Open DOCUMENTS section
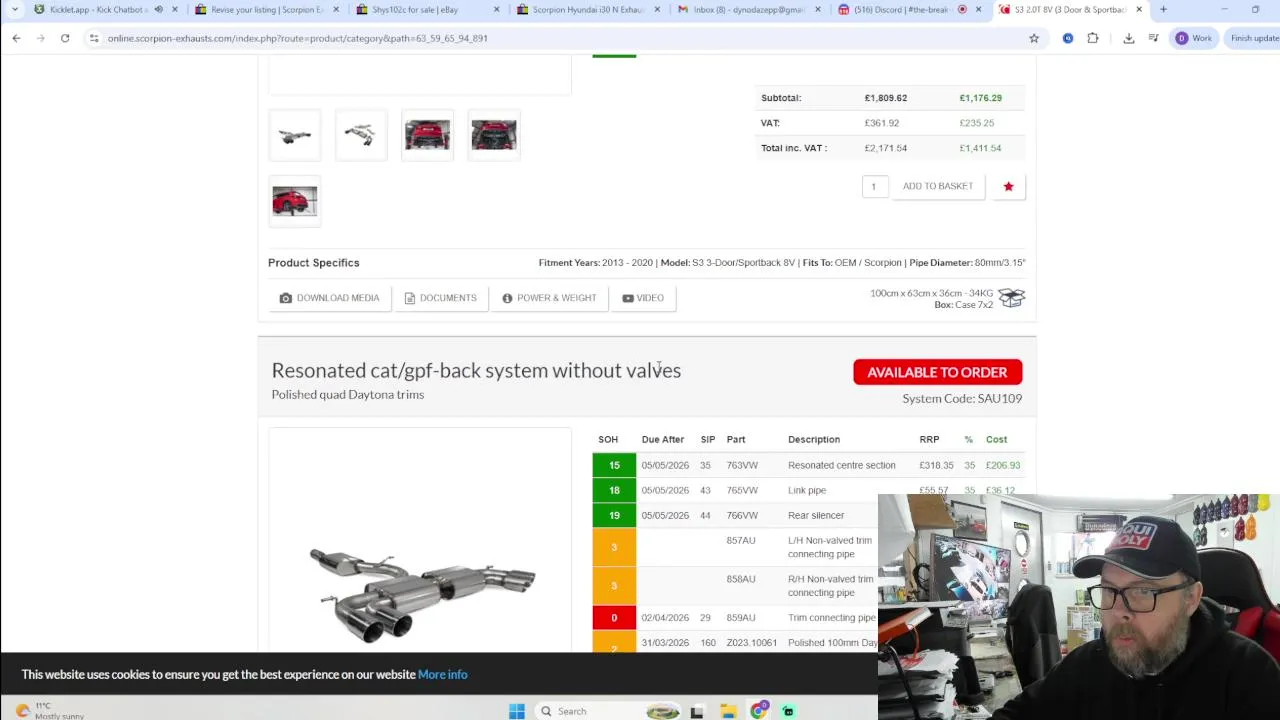This screenshot has width=1280, height=720. [x=440, y=298]
